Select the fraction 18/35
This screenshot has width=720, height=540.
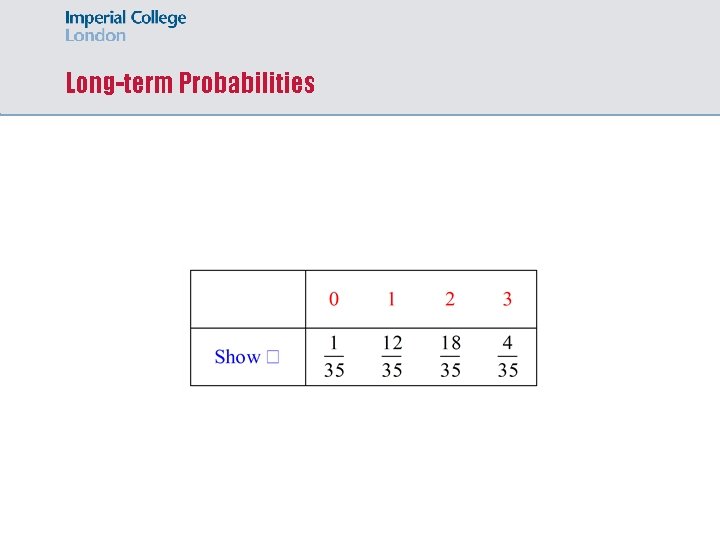point(450,356)
